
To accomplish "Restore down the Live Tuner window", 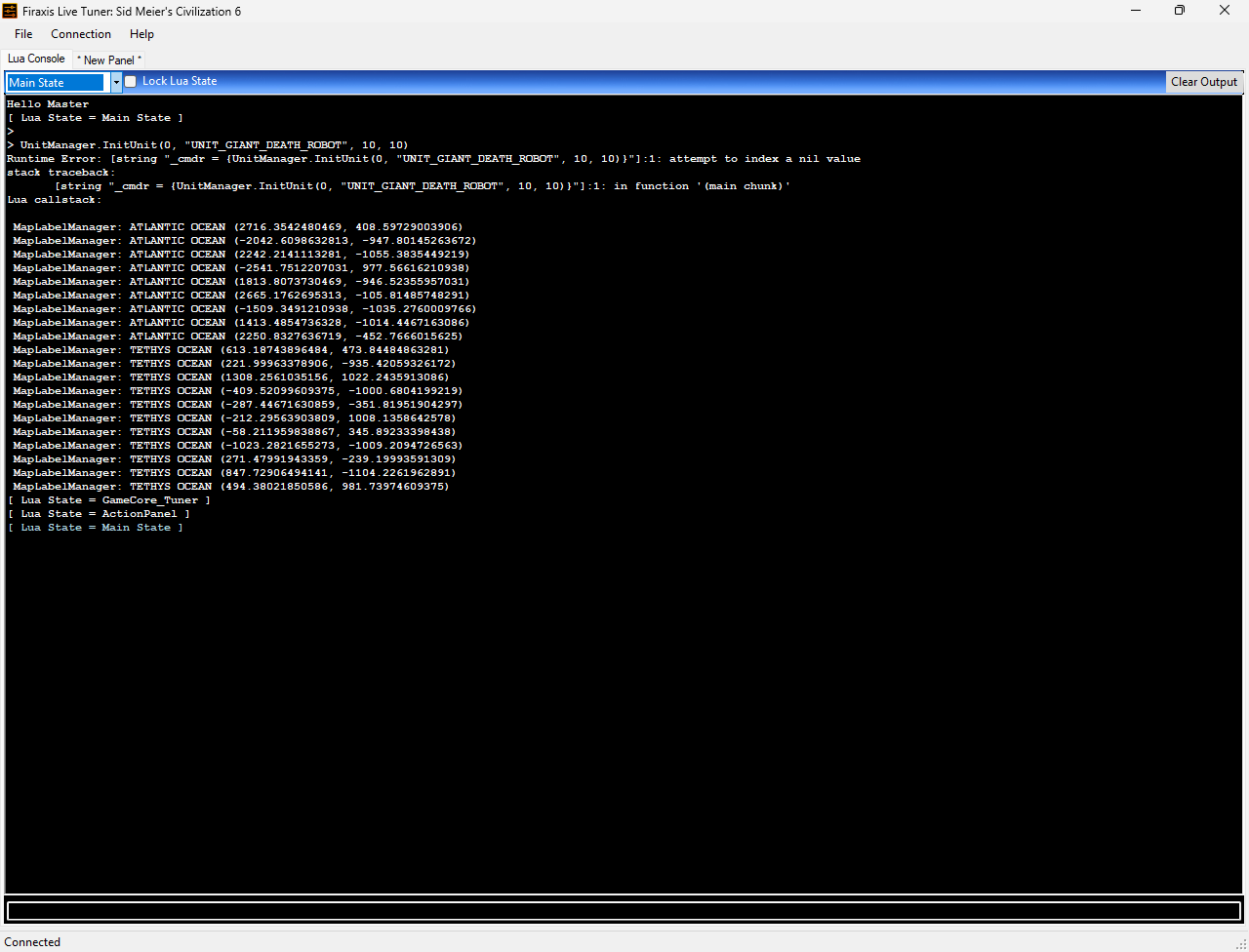I will pyautogui.click(x=1180, y=11).
